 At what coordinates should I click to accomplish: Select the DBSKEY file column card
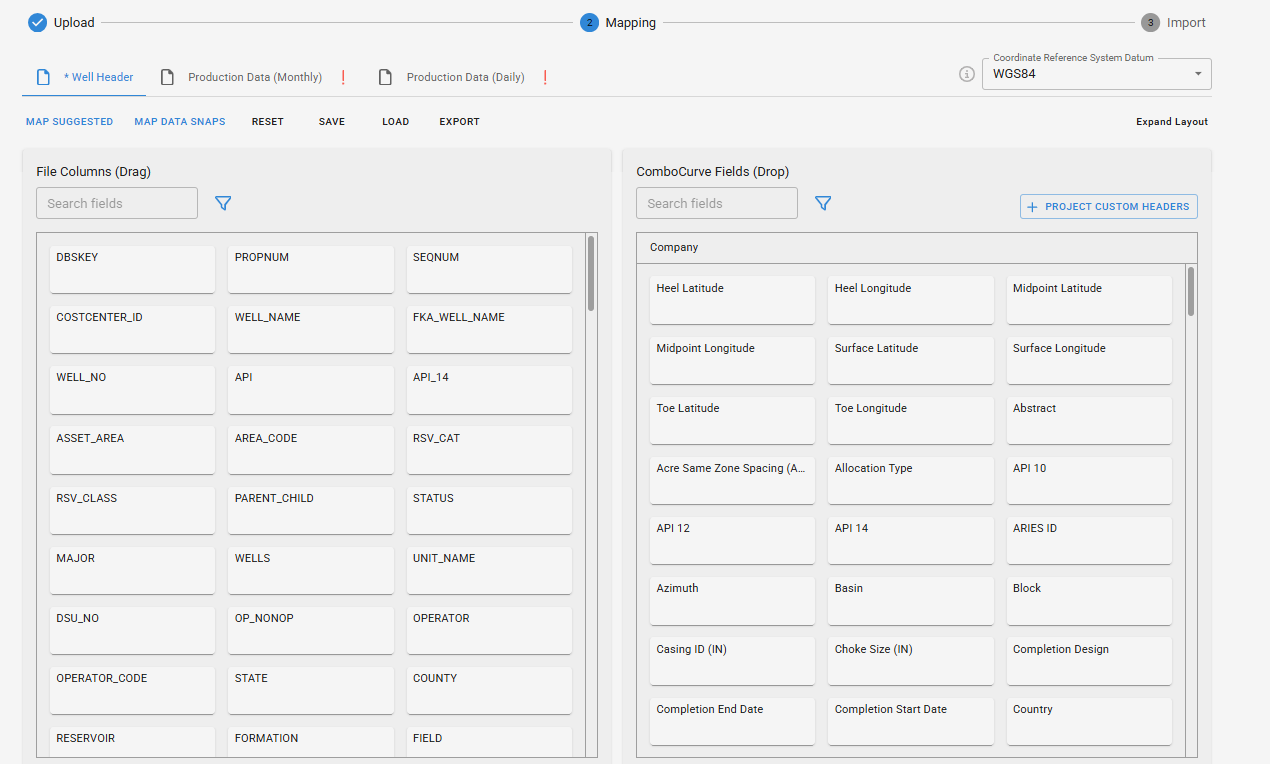tap(132, 270)
